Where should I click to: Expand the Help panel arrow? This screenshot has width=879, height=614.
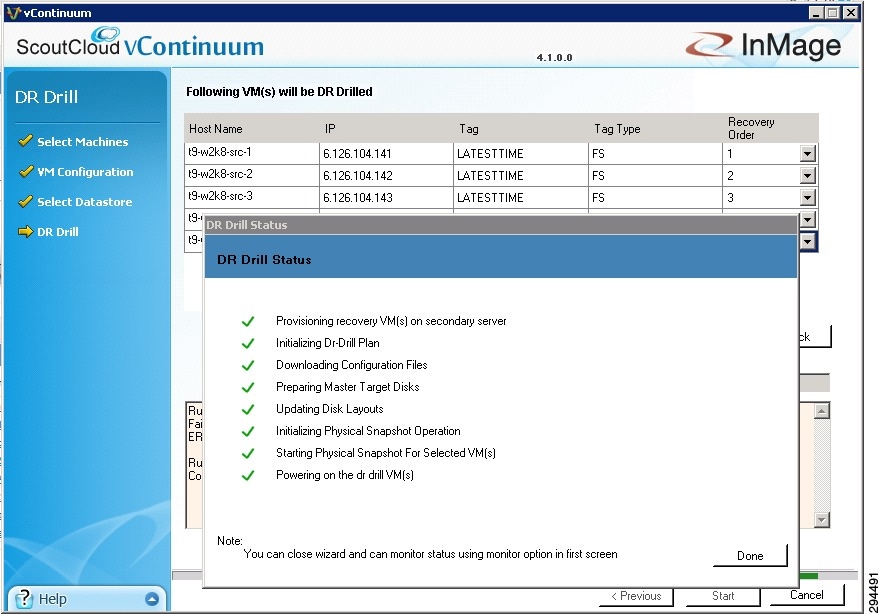[x=152, y=599]
